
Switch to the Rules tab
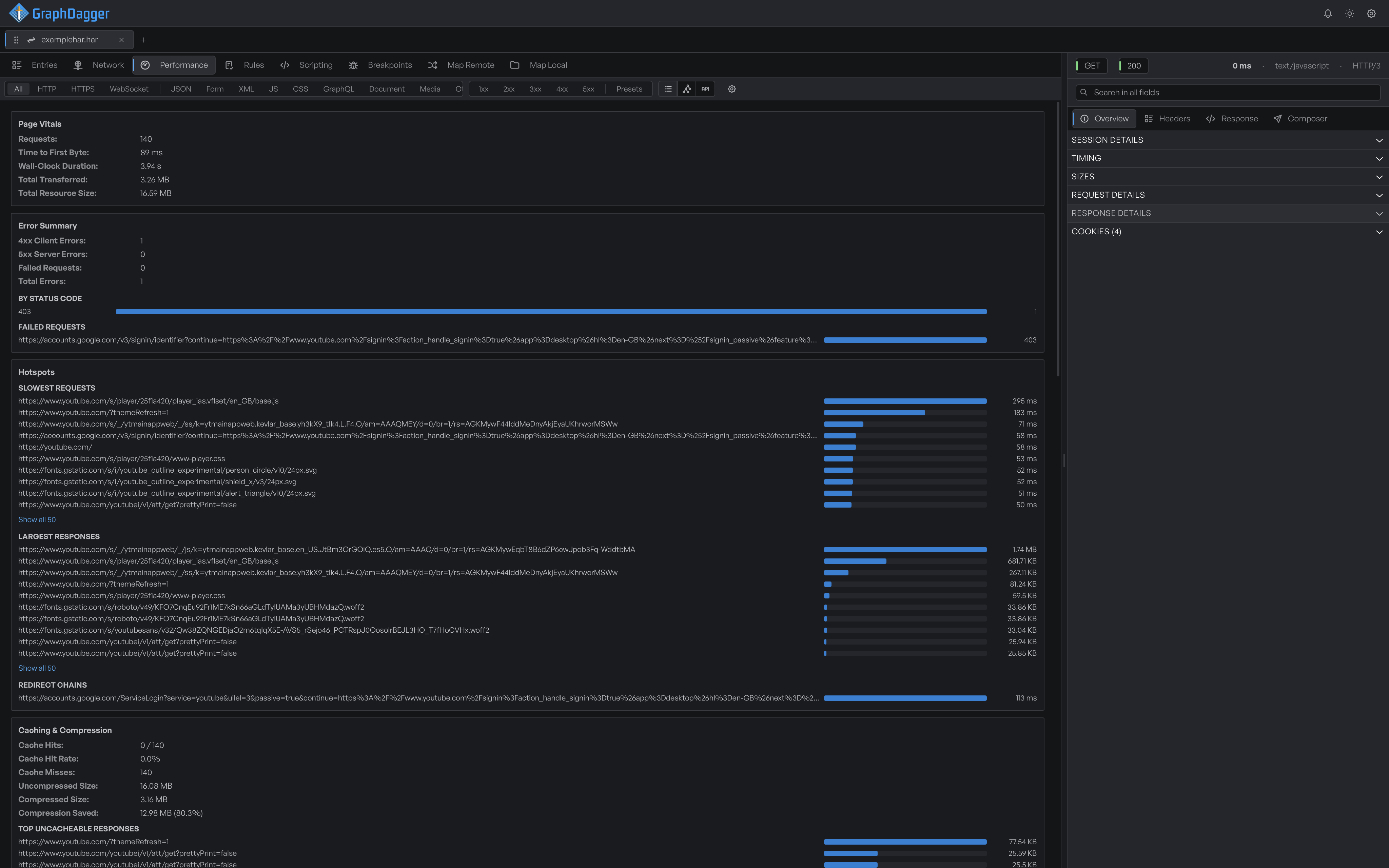pyautogui.click(x=245, y=65)
